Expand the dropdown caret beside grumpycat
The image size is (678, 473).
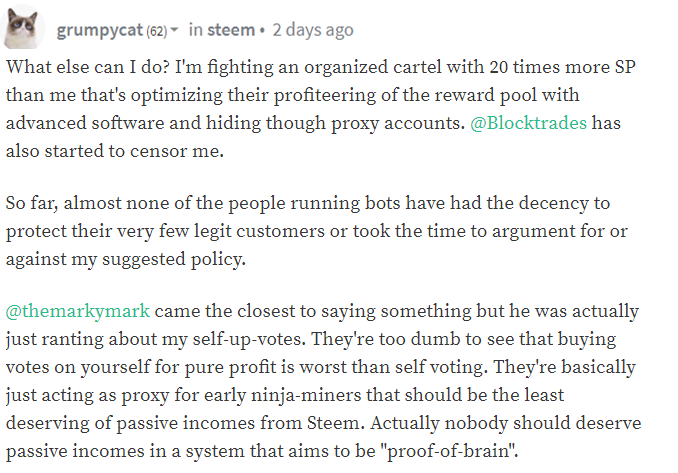(x=174, y=30)
